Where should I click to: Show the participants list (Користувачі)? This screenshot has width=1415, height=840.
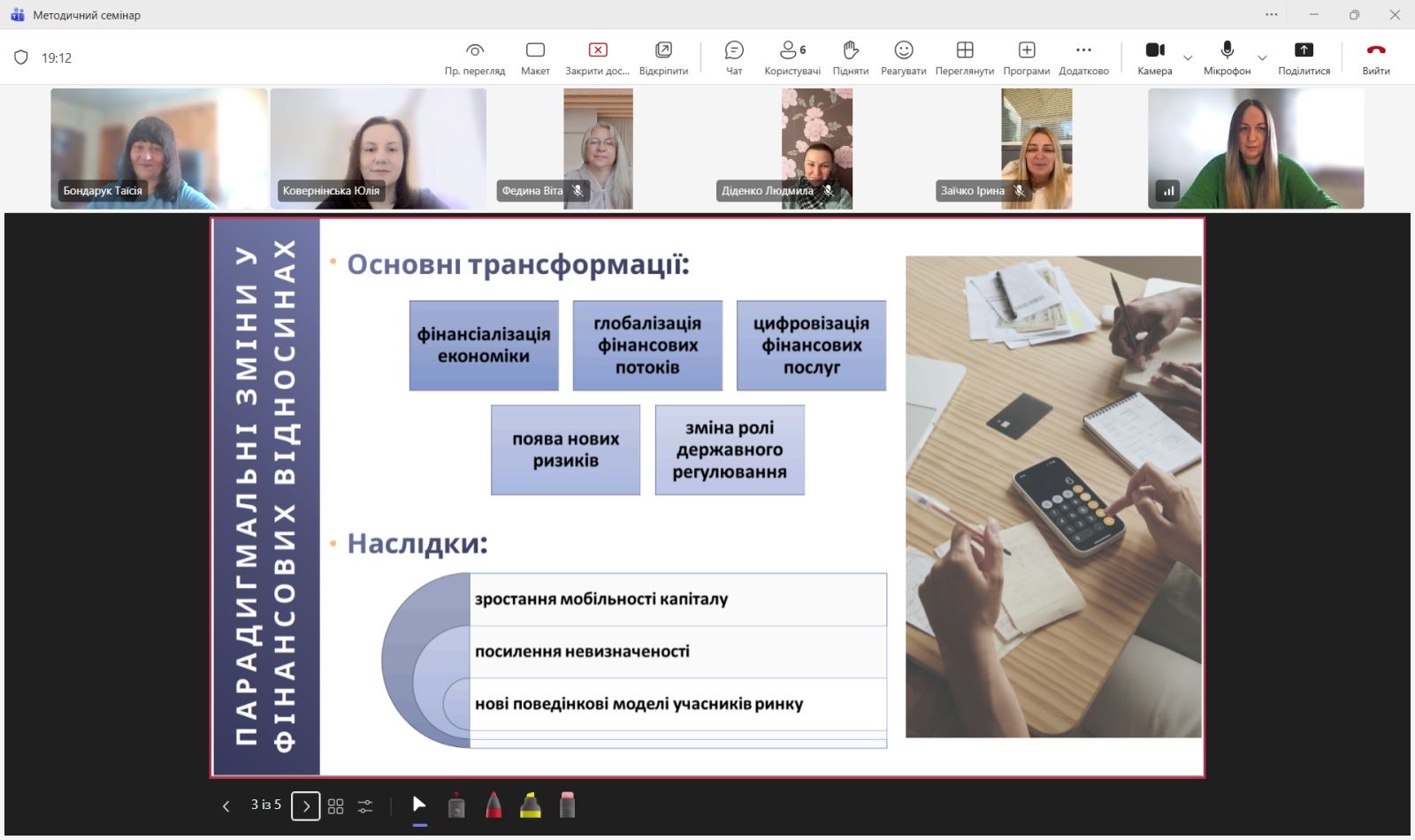pyautogui.click(x=792, y=57)
